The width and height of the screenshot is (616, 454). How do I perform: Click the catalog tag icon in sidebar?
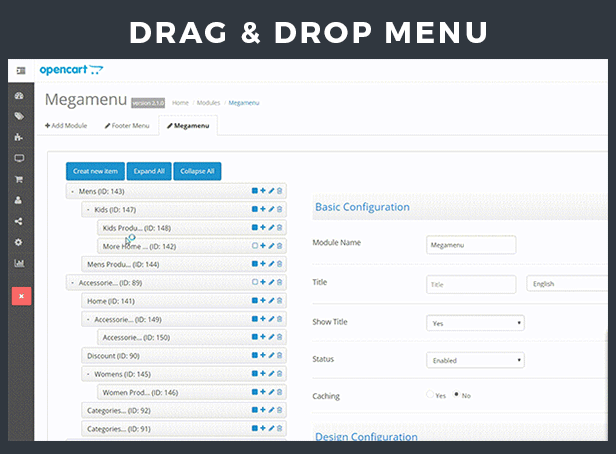(x=21, y=117)
